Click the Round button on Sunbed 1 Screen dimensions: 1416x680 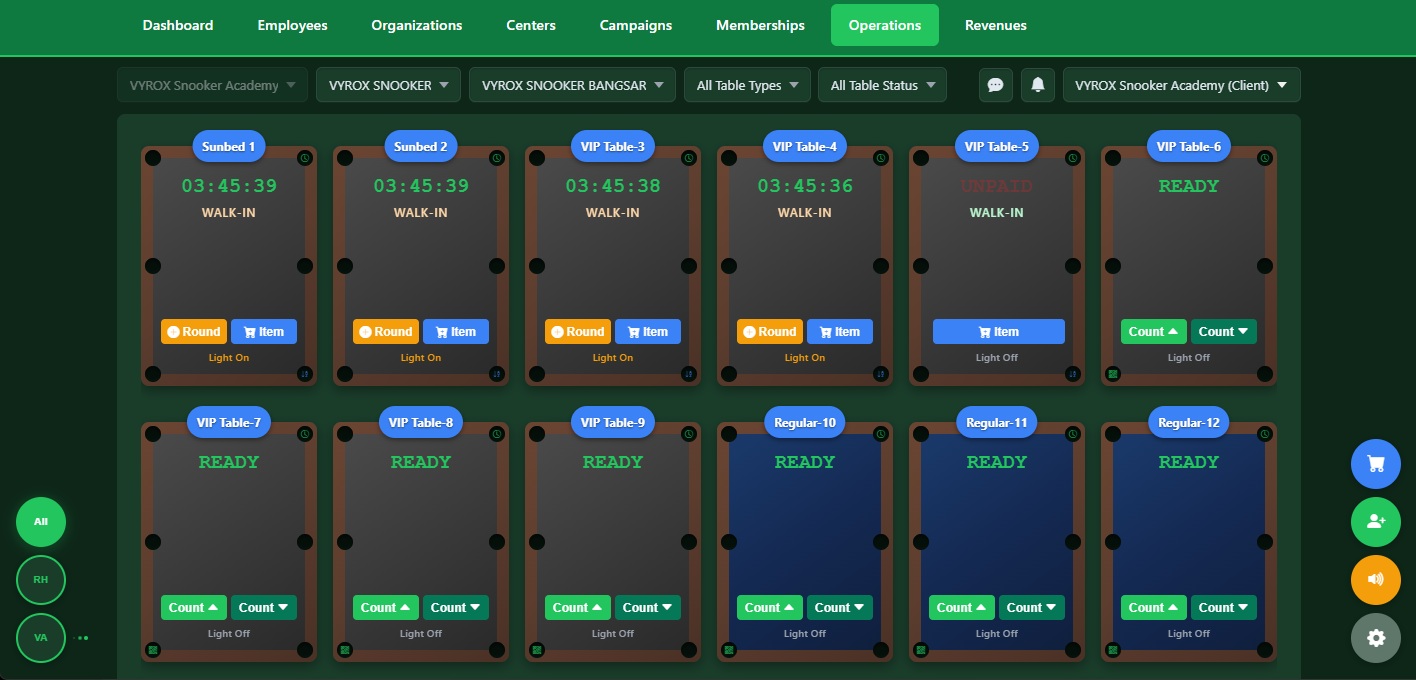pyautogui.click(x=193, y=331)
